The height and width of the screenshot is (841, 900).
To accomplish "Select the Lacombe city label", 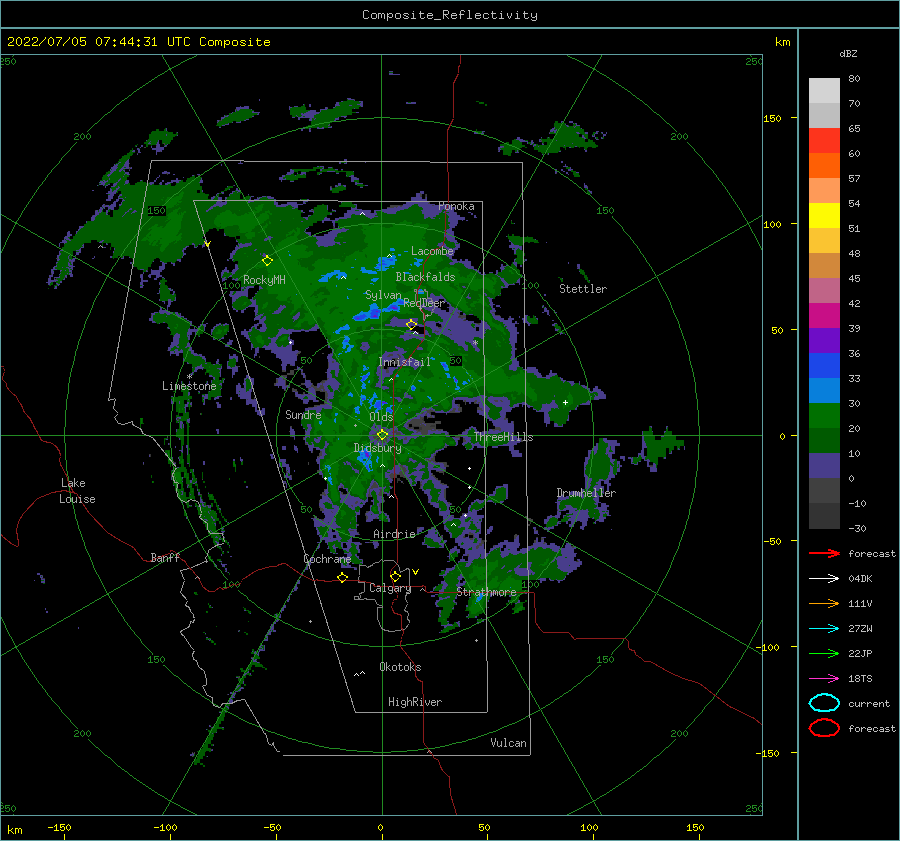I will 432,251.
